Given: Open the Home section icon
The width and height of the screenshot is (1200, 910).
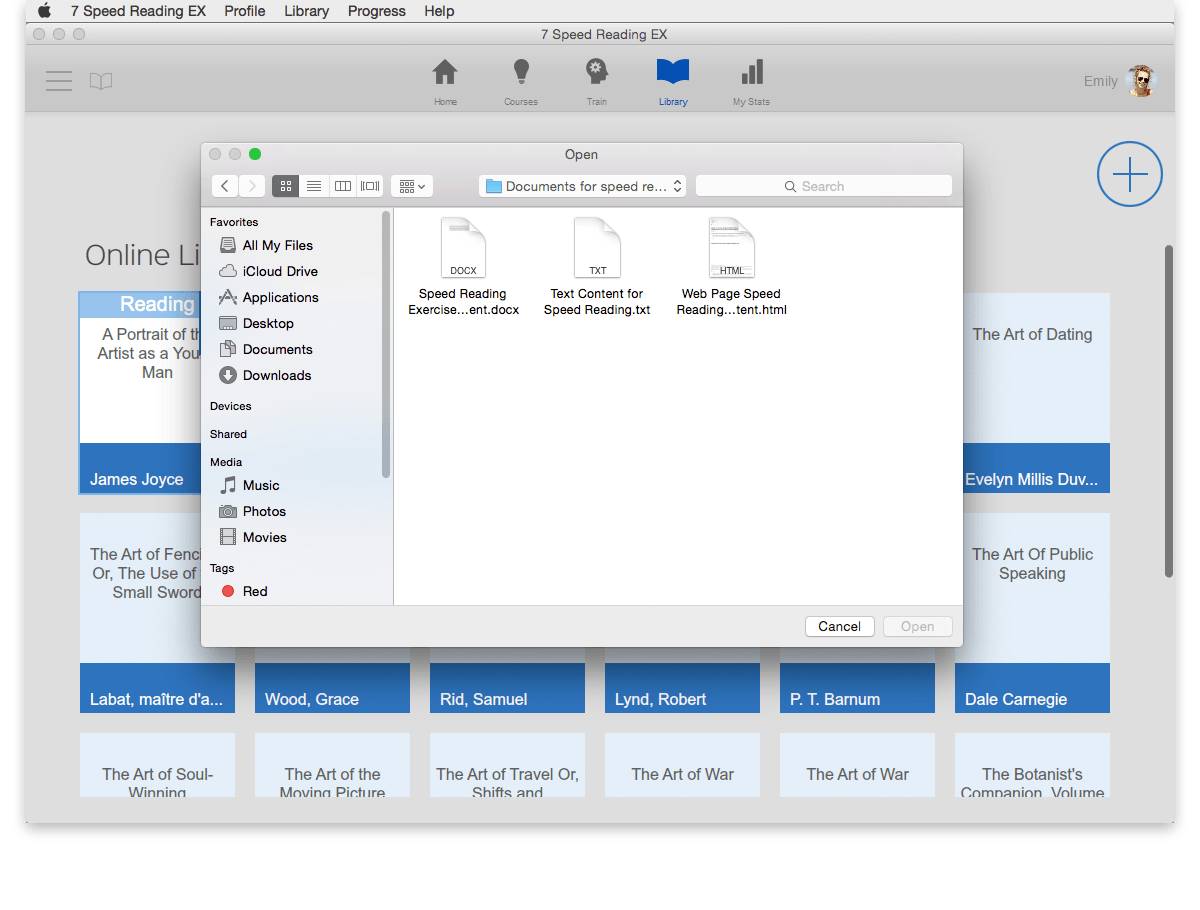Looking at the screenshot, I should (x=445, y=75).
